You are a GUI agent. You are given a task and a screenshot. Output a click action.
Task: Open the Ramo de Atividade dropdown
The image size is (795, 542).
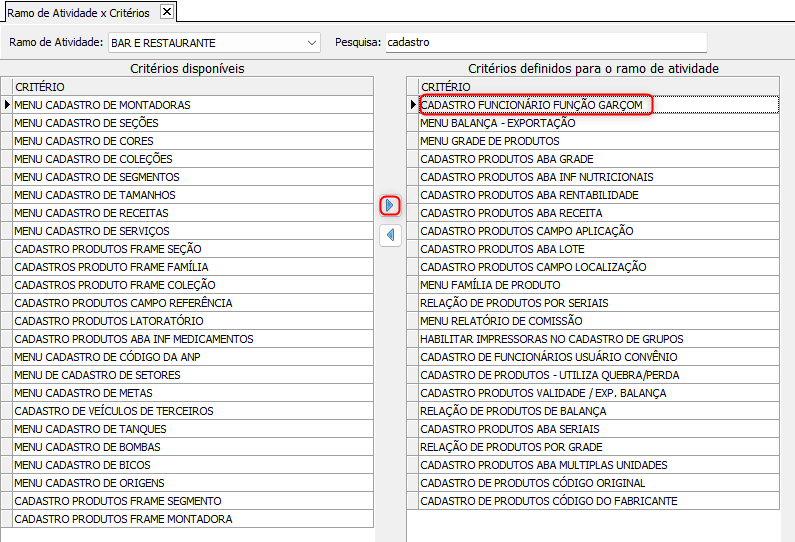tap(312, 43)
